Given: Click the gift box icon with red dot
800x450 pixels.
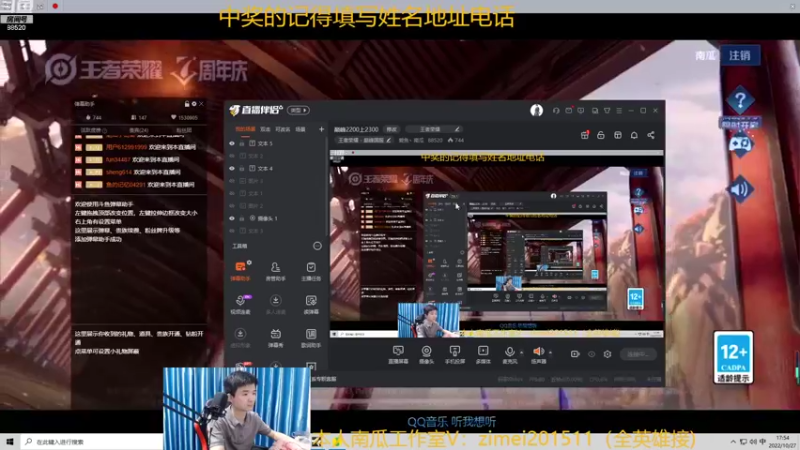Looking at the screenshot, I should pyautogui.click(x=585, y=135).
